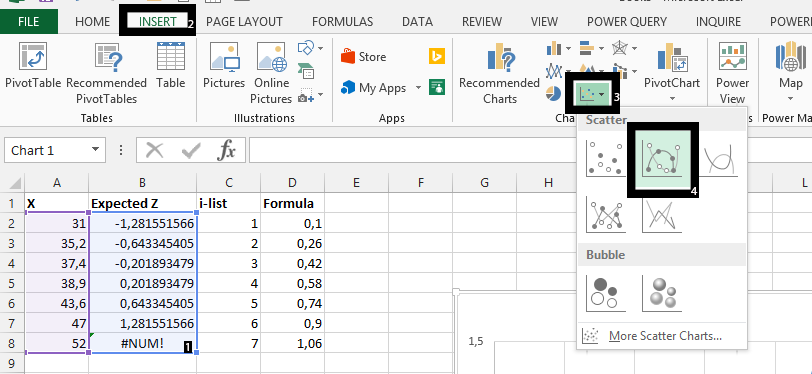Select the 3-D Bubble chart

[x=662, y=293]
